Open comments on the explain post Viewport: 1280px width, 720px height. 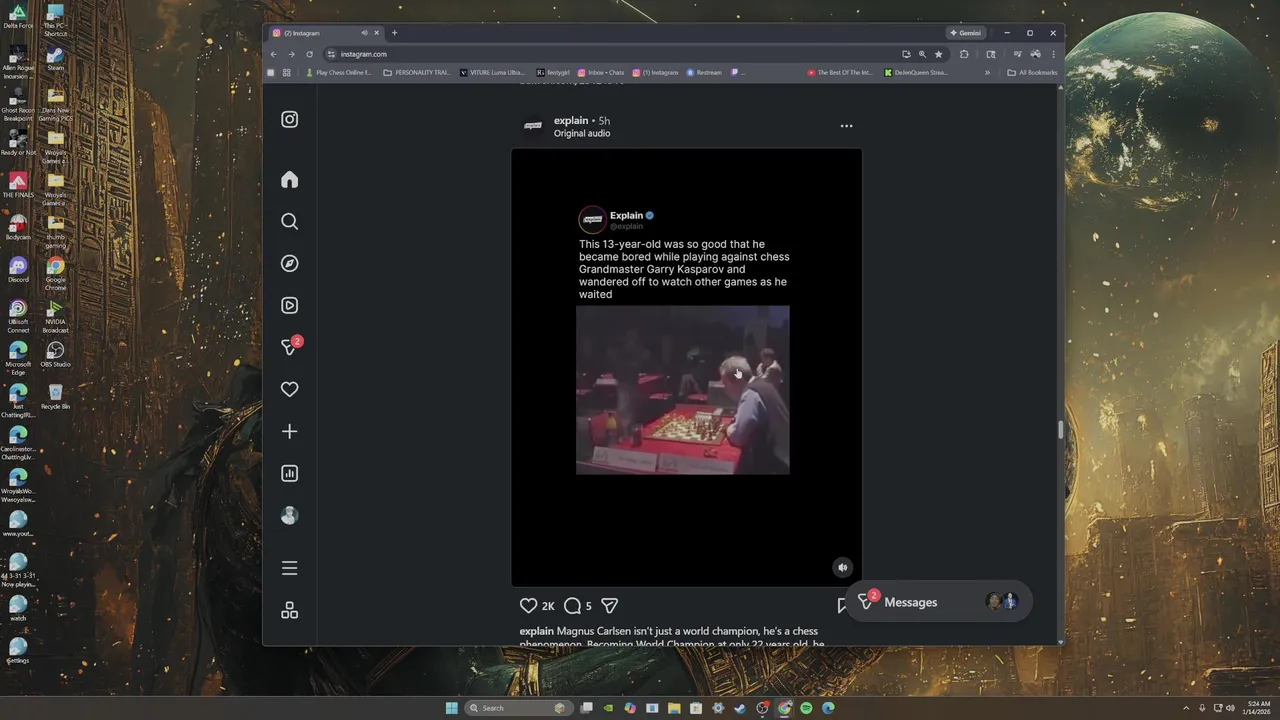572,606
